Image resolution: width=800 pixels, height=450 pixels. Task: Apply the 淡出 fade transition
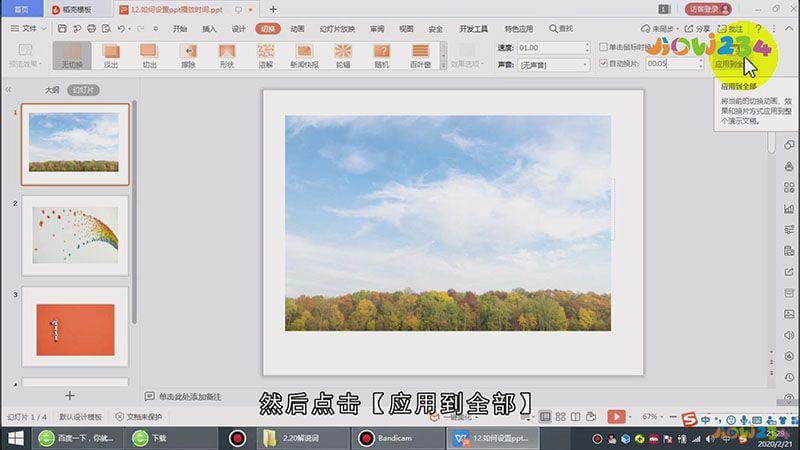[x=111, y=55]
